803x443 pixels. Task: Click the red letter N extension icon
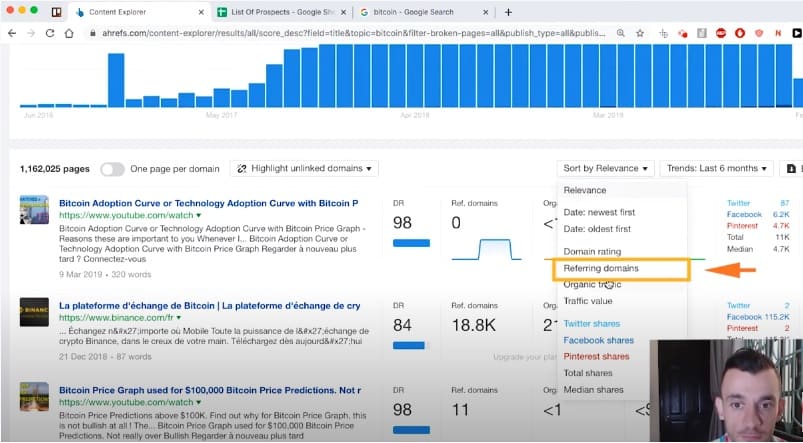tap(778, 33)
